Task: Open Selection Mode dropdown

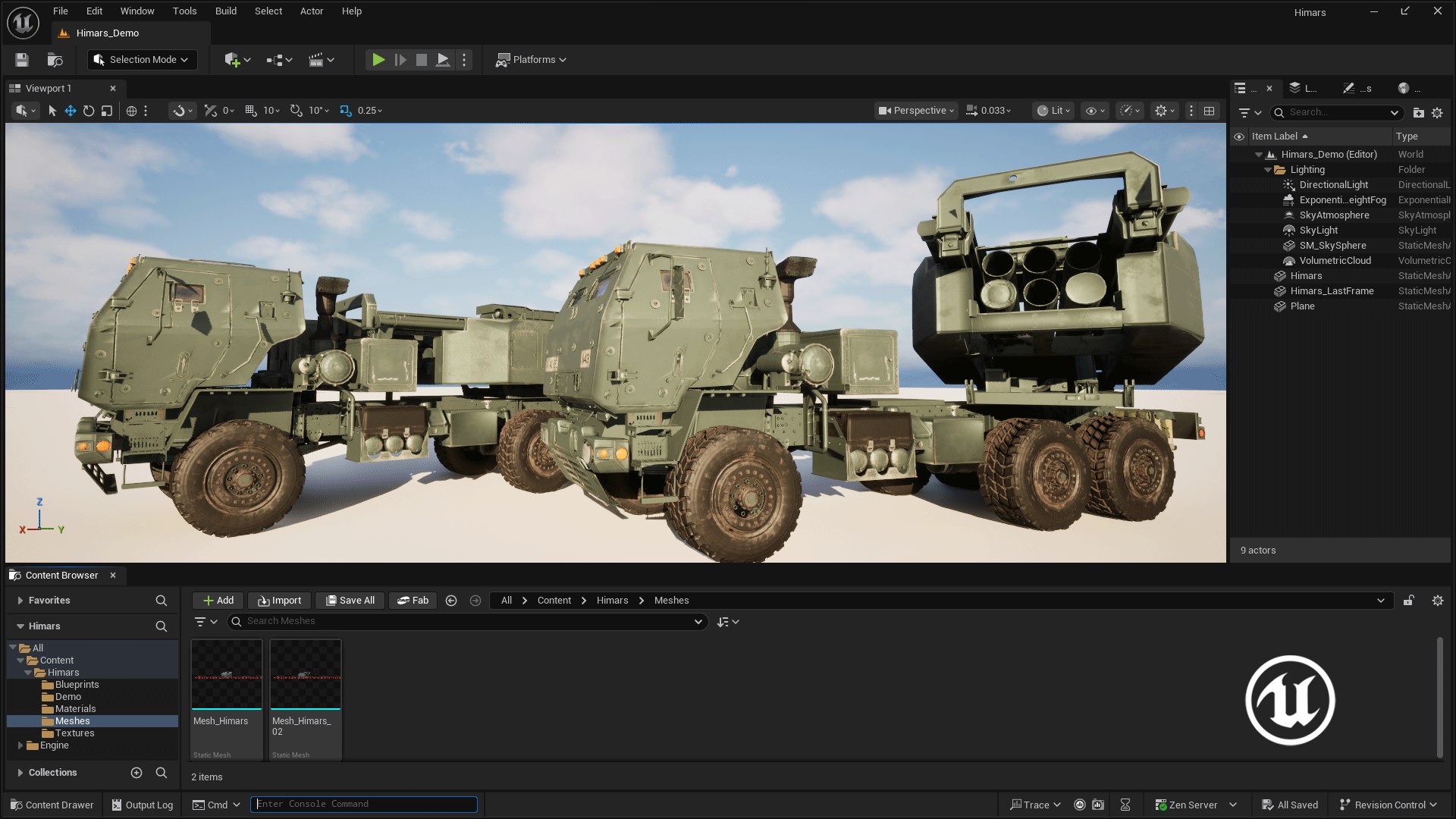Action: click(x=143, y=60)
